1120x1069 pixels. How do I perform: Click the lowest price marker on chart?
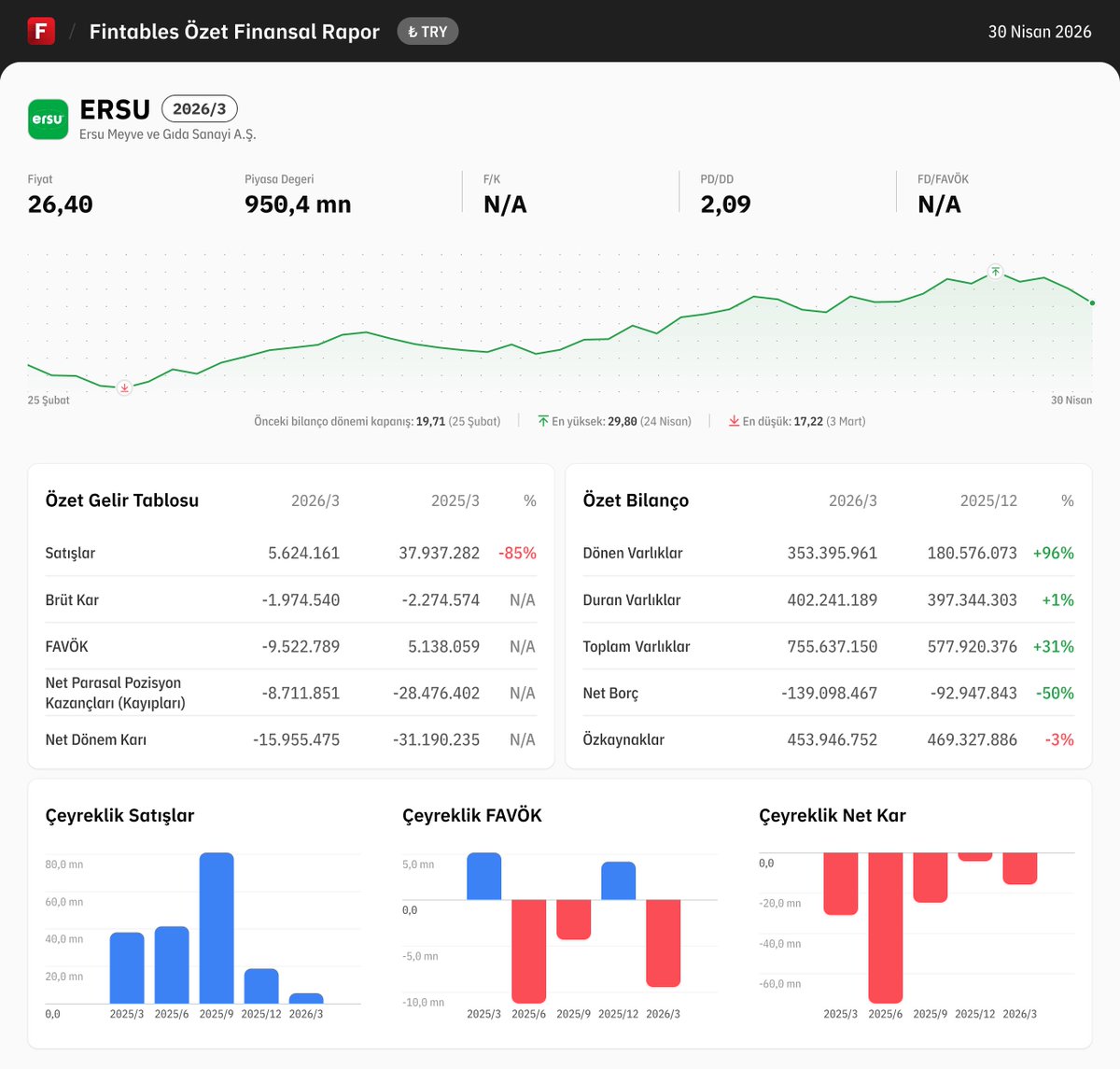pos(124,387)
